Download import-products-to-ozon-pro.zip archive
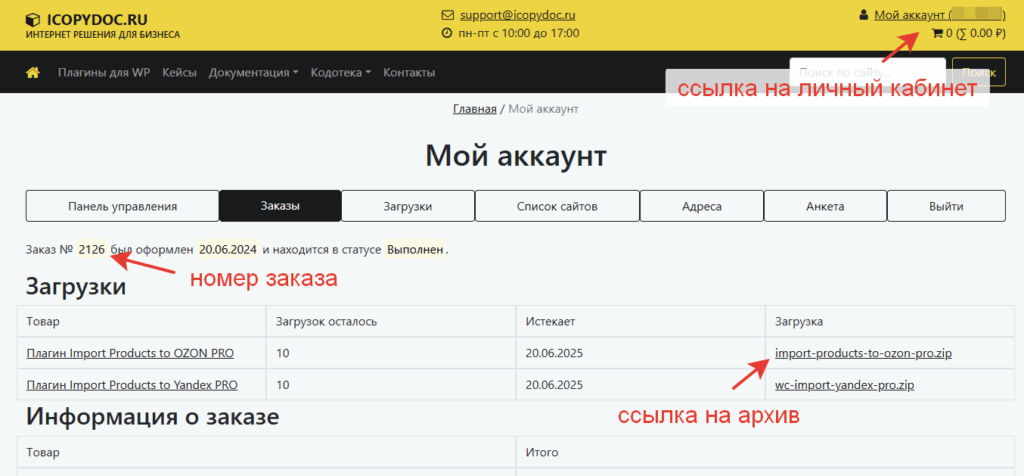The image size is (1024, 476). click(849, 353)
